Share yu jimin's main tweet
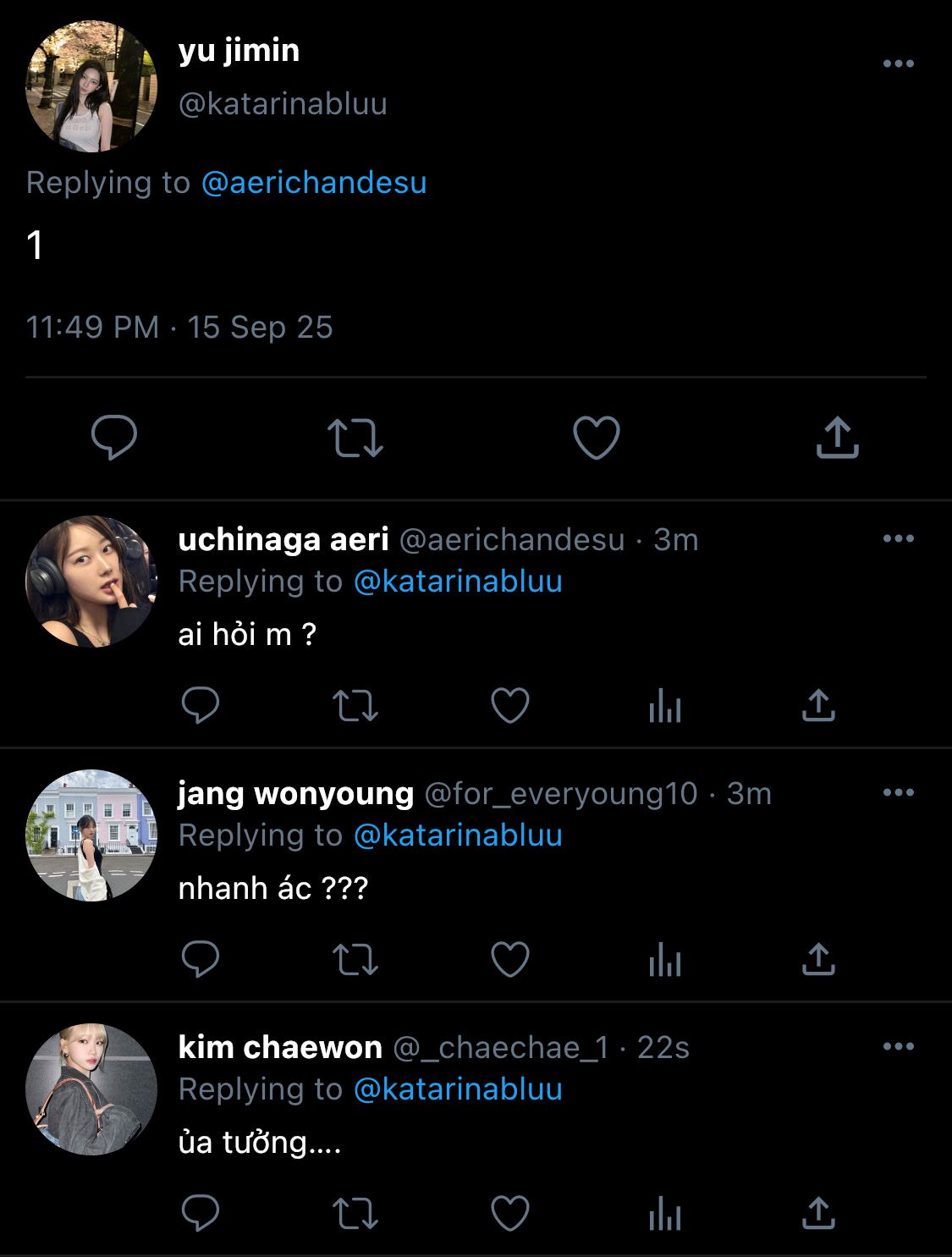The height and width of the screenshot is (1257, 952). coord(837,438)
